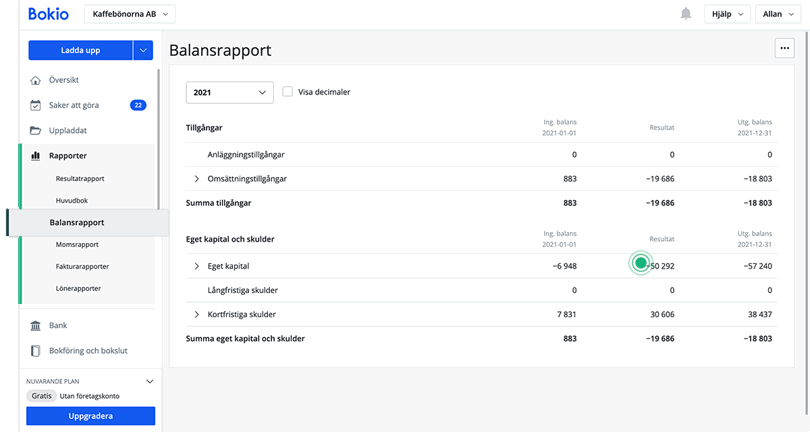
Task: Open Bokföring och bokslut in sidebar
Action: (87, 351)
